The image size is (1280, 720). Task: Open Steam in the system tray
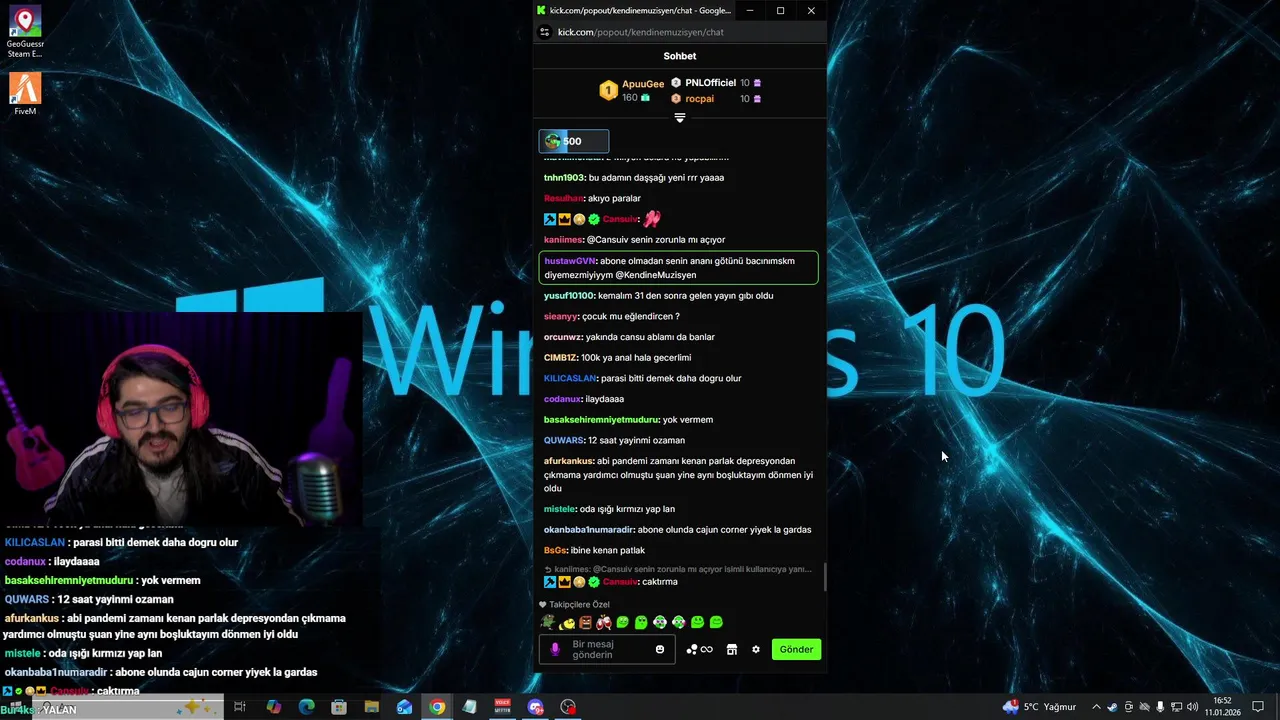coord(1112,707)
